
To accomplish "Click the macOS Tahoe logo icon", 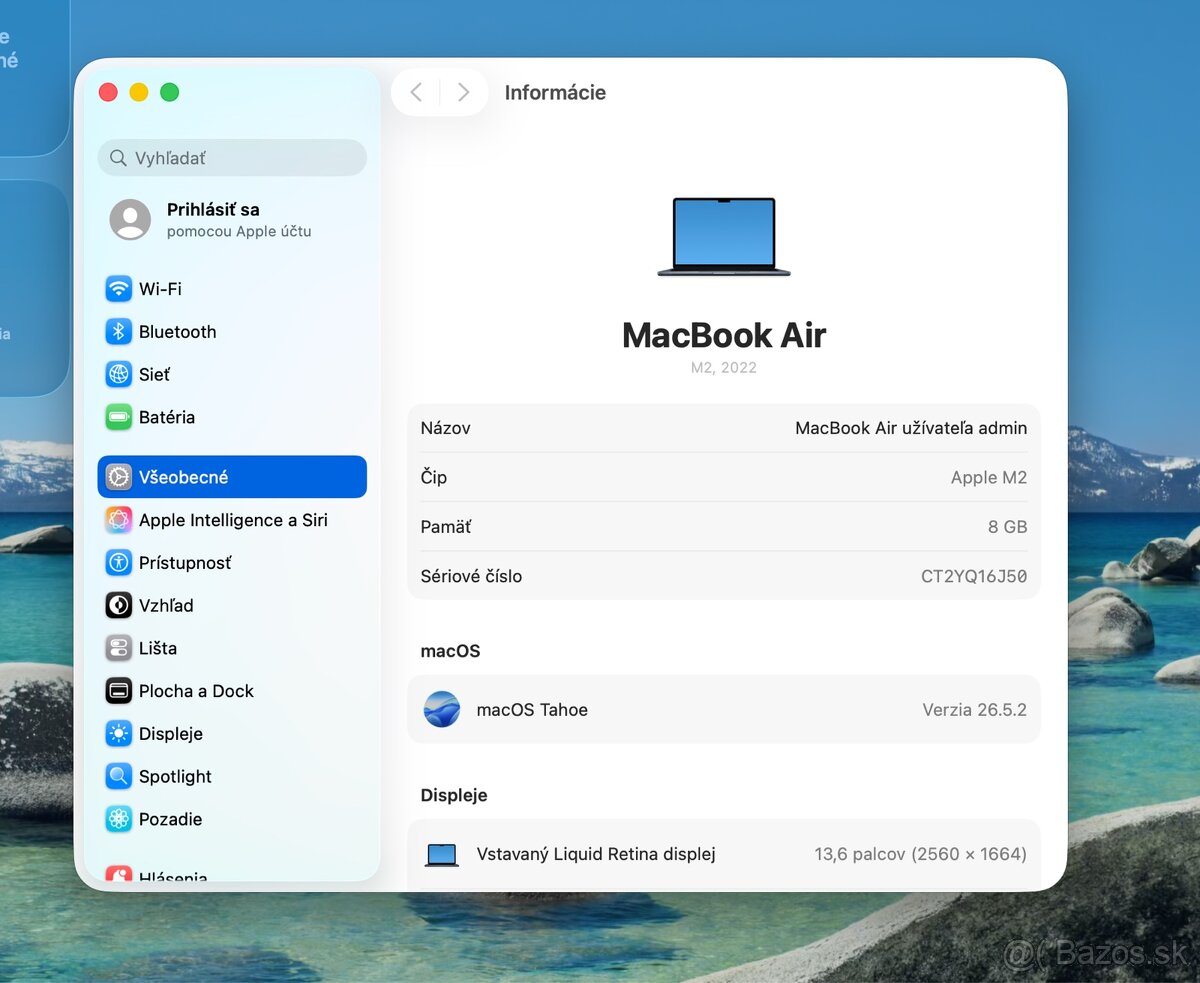I will tap(442, 709).
